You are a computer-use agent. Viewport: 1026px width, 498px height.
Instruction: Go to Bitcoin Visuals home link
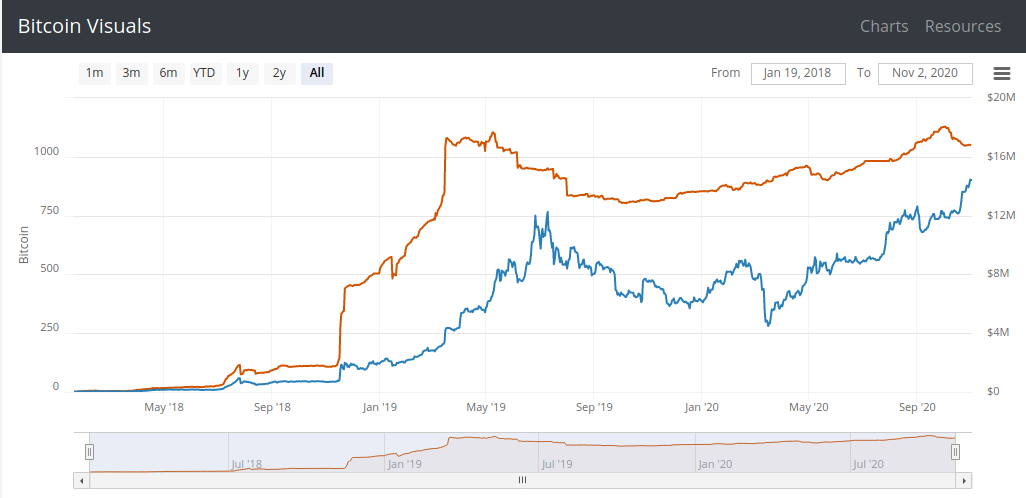click(84, 26)
